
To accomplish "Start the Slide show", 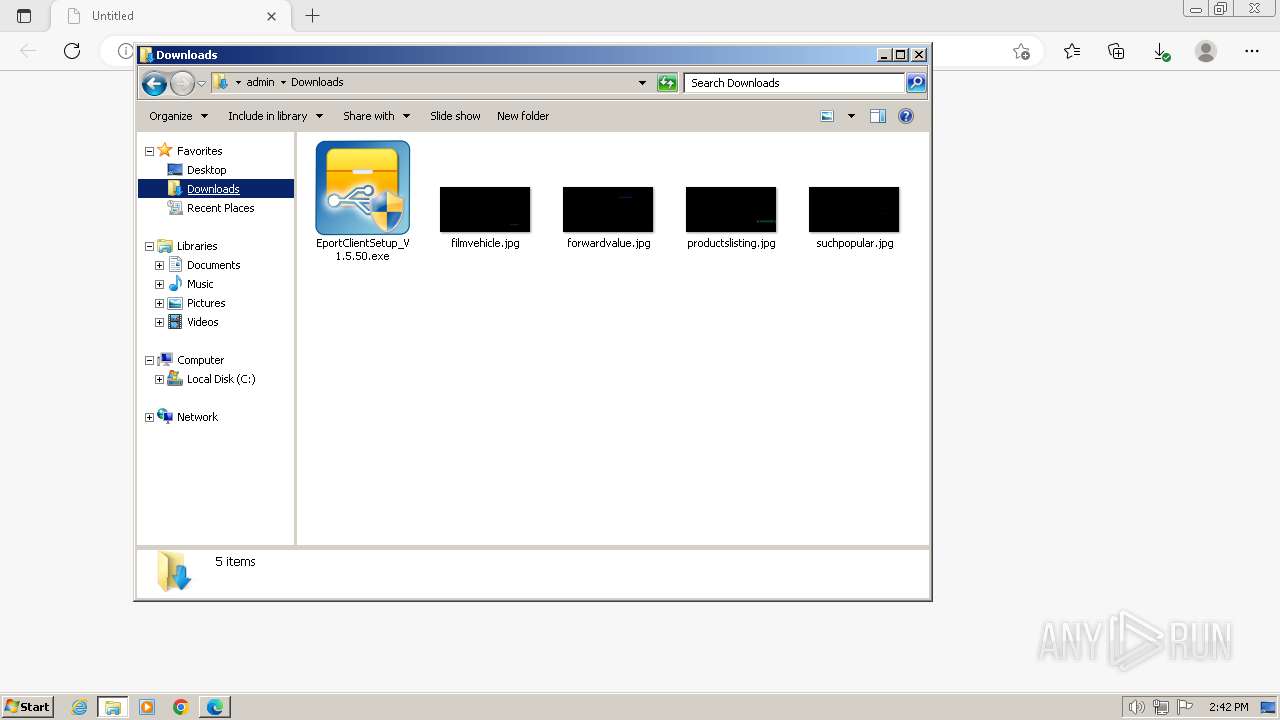I will point(455,116).
